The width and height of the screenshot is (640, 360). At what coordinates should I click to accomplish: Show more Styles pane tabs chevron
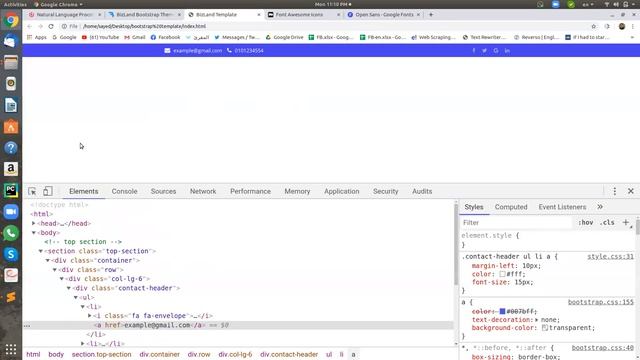600,207
